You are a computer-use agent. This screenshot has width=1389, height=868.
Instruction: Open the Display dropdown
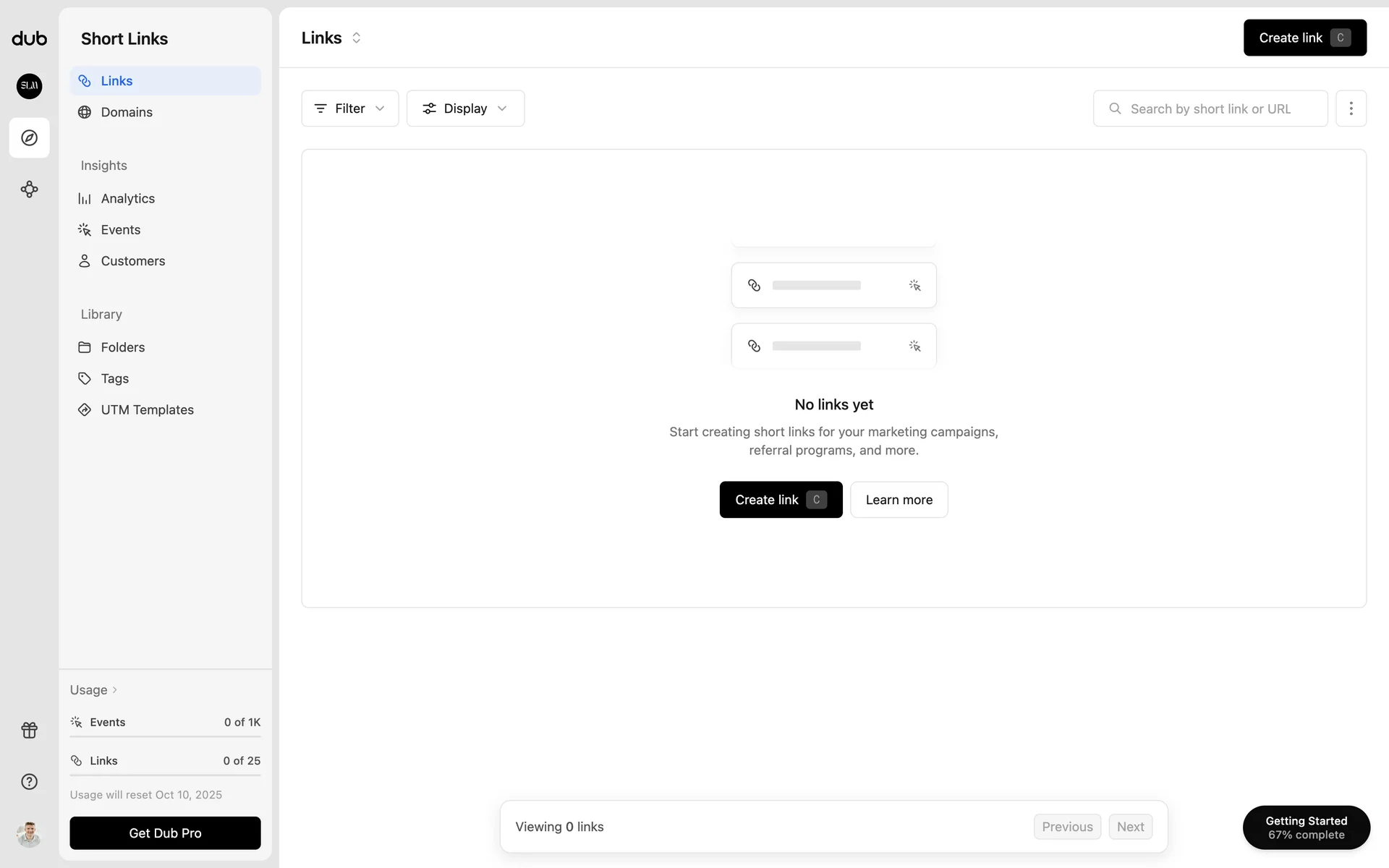coord(465,109)
